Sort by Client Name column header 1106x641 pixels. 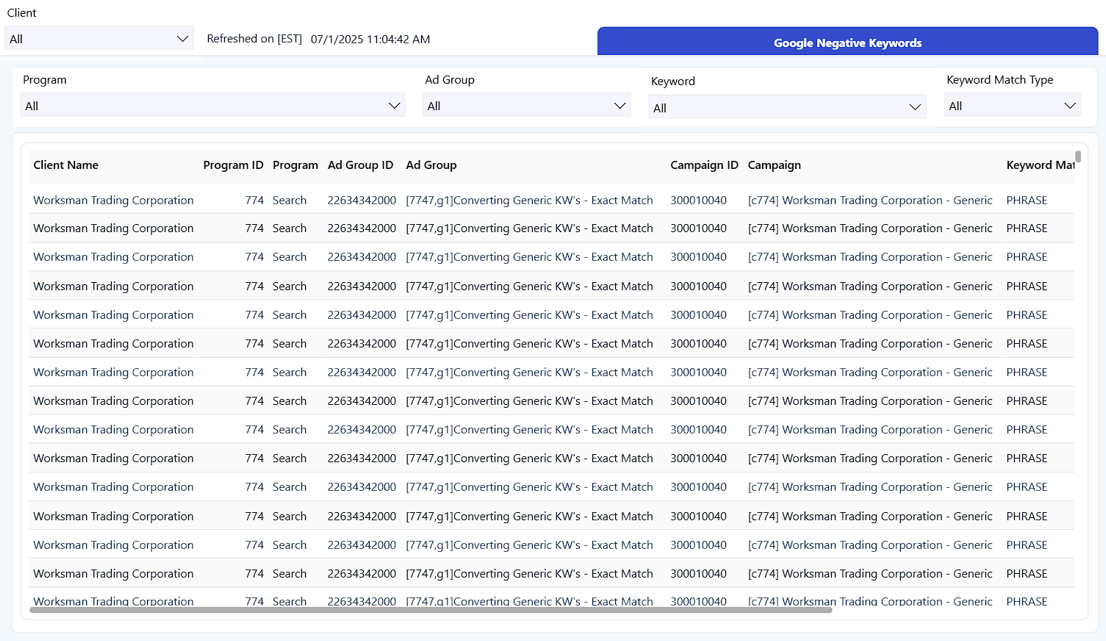66,165
